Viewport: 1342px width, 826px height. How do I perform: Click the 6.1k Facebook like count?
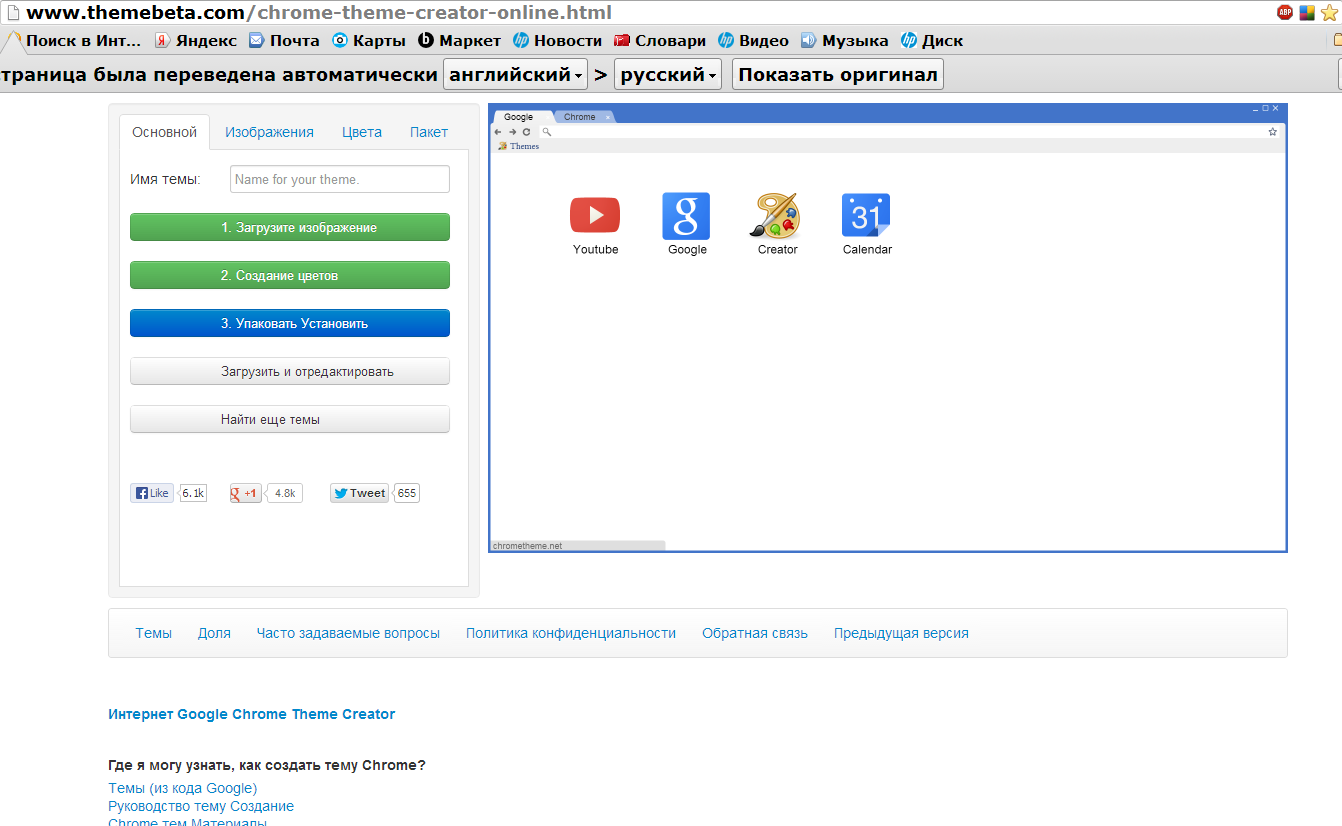point(193,493)
